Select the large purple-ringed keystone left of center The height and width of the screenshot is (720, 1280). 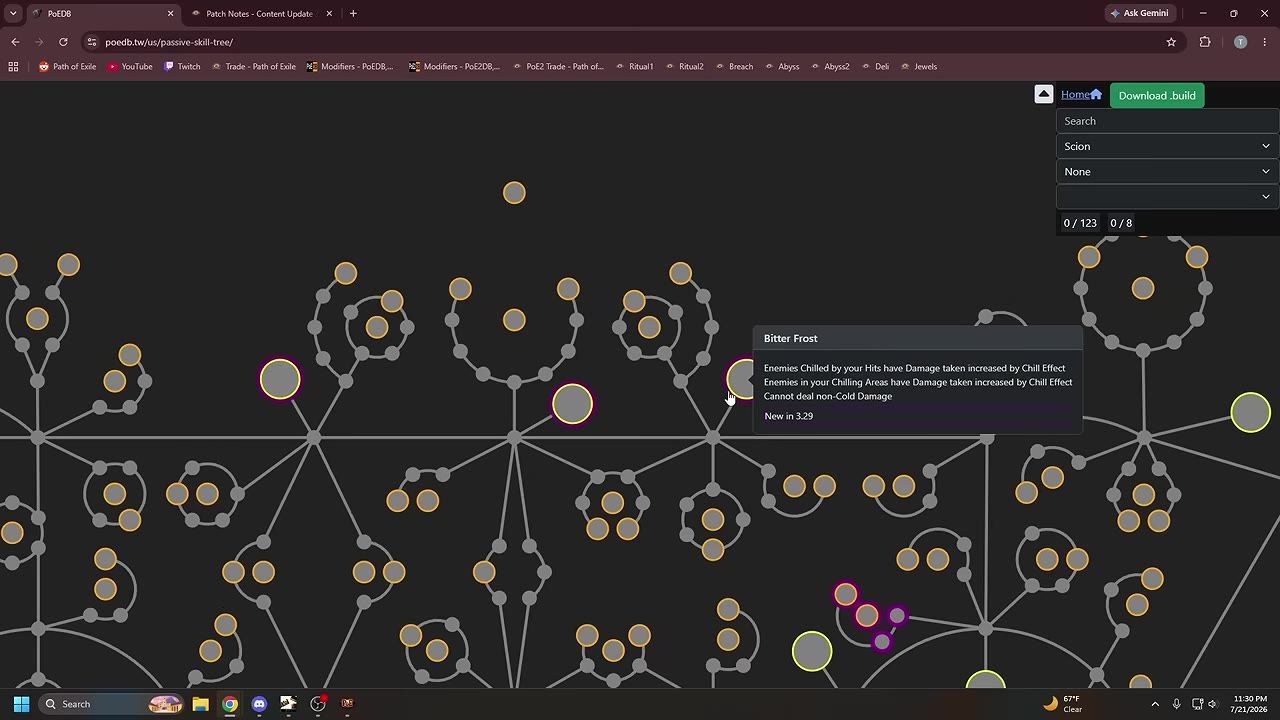[x=280, y=380]
